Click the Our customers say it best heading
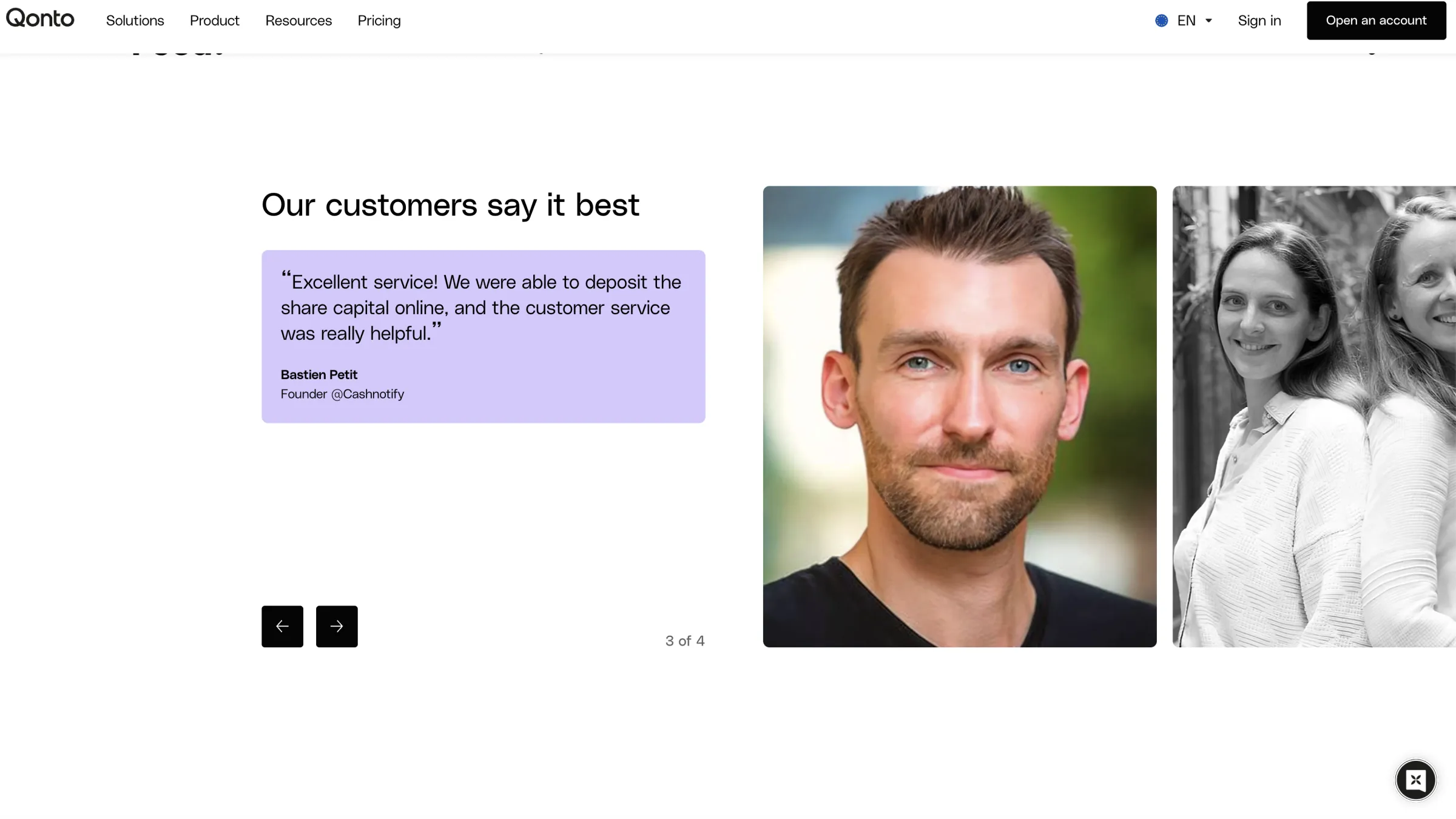 click(x=450, y=205)
